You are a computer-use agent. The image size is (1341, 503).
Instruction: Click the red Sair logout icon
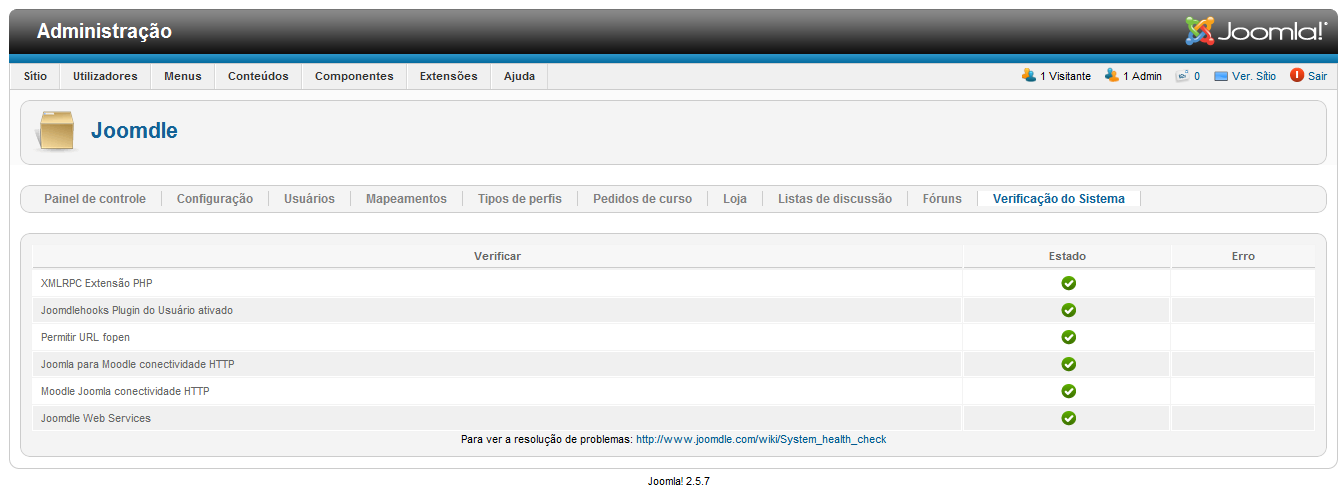click(1297, 76)
